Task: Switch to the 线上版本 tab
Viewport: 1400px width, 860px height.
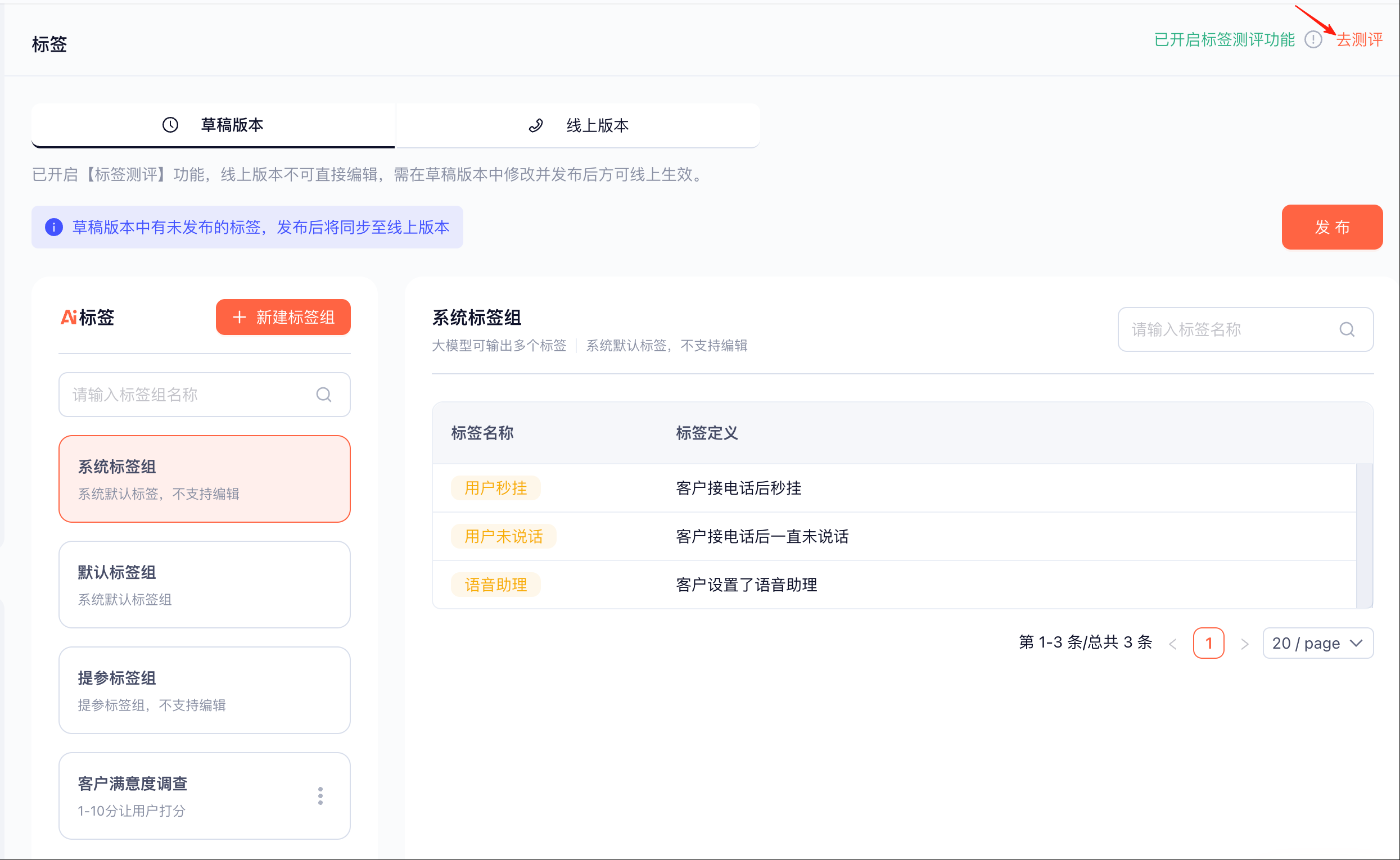Action: [x=578, y=125]
